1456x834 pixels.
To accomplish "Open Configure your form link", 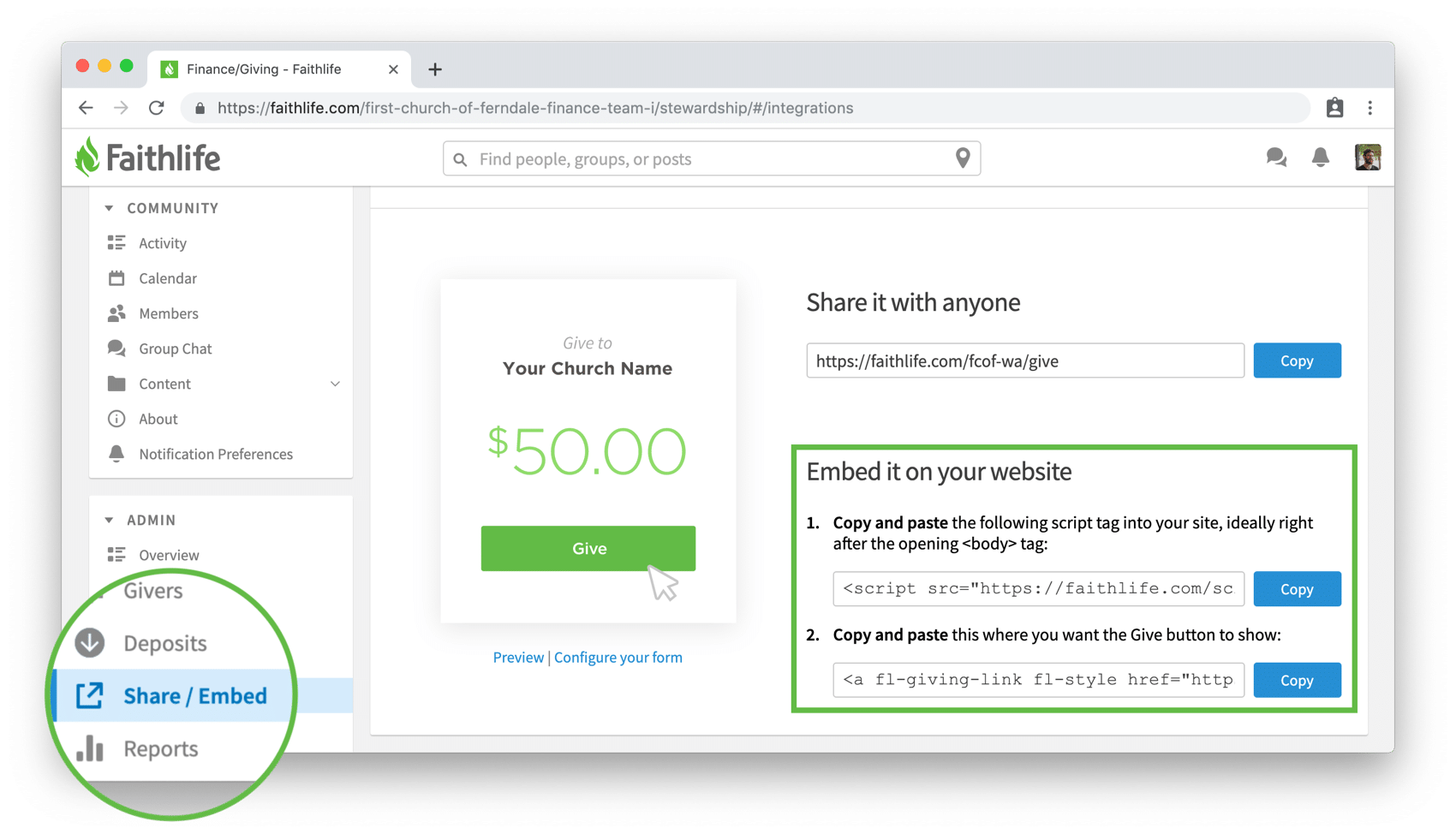I will [618, 658].
